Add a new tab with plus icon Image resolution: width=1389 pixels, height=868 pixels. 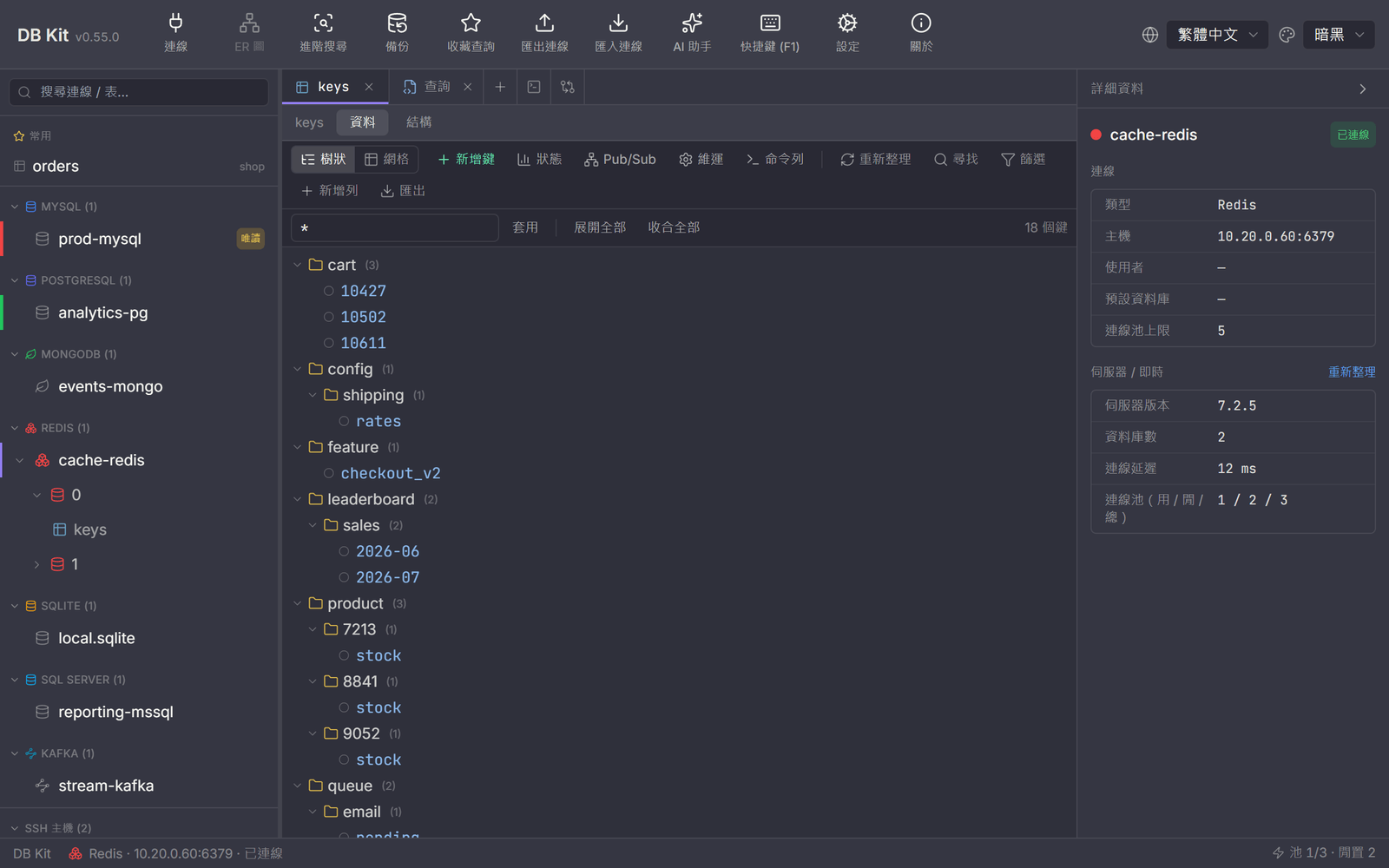pyautogui.click(x=500, y=87)
